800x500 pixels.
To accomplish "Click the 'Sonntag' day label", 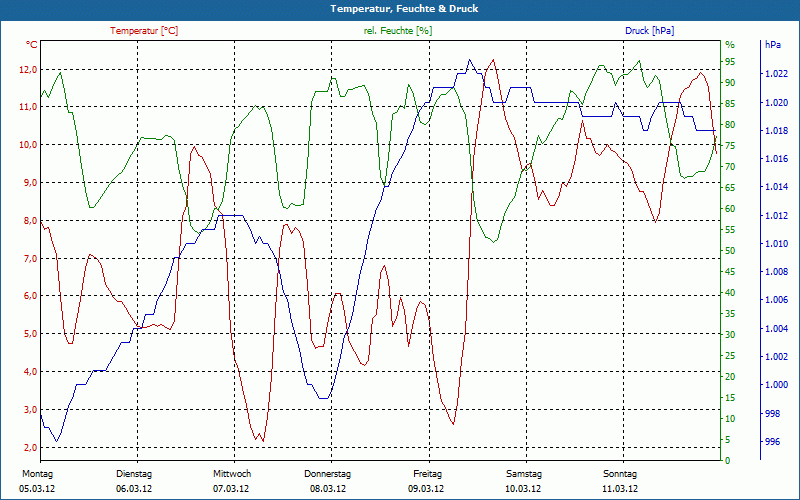I will pos(620,474).
